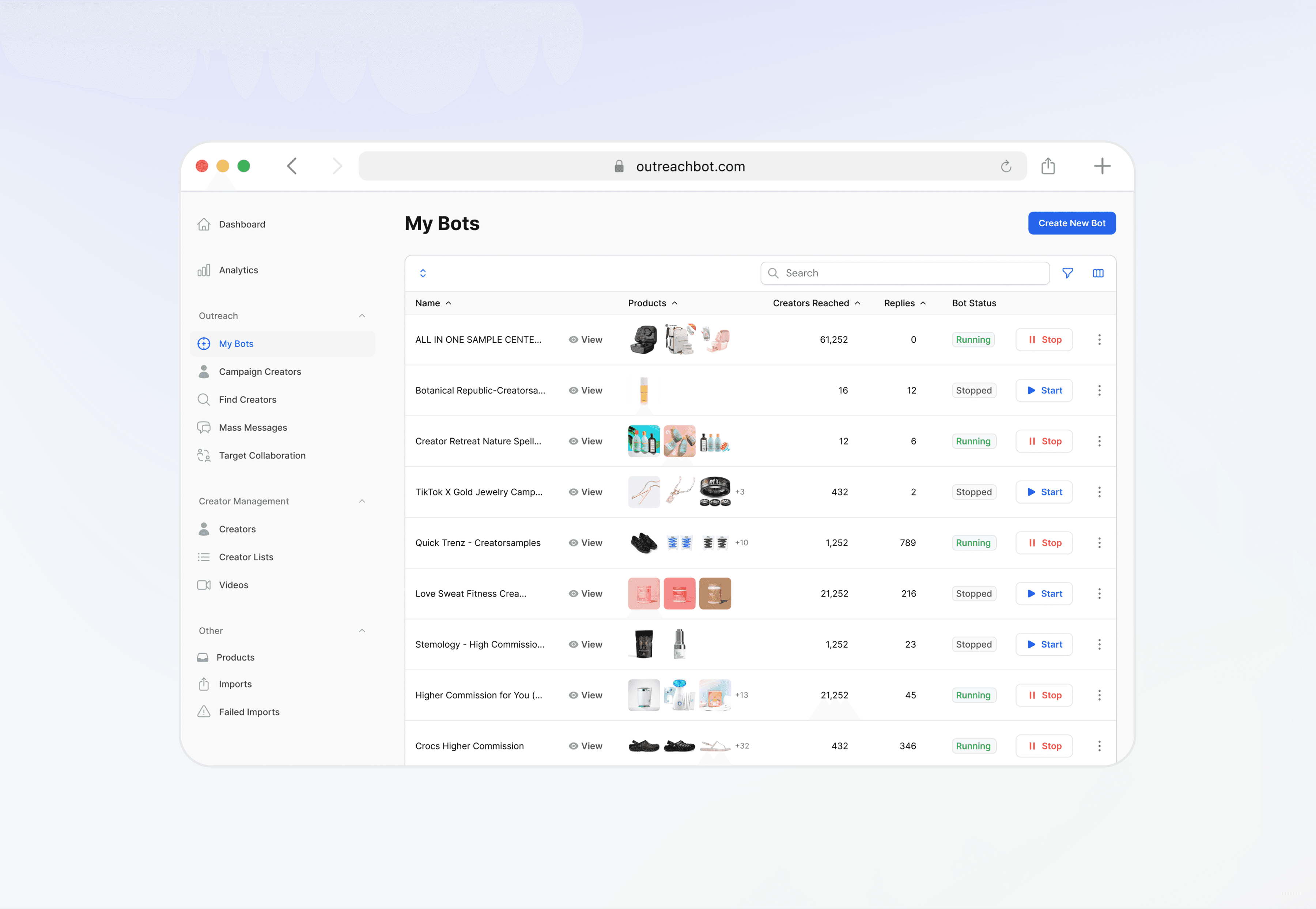Screen dimensions: 1316x909
Task: Start the Botanical Republic bot
Action: click(x=1044, y=390)
